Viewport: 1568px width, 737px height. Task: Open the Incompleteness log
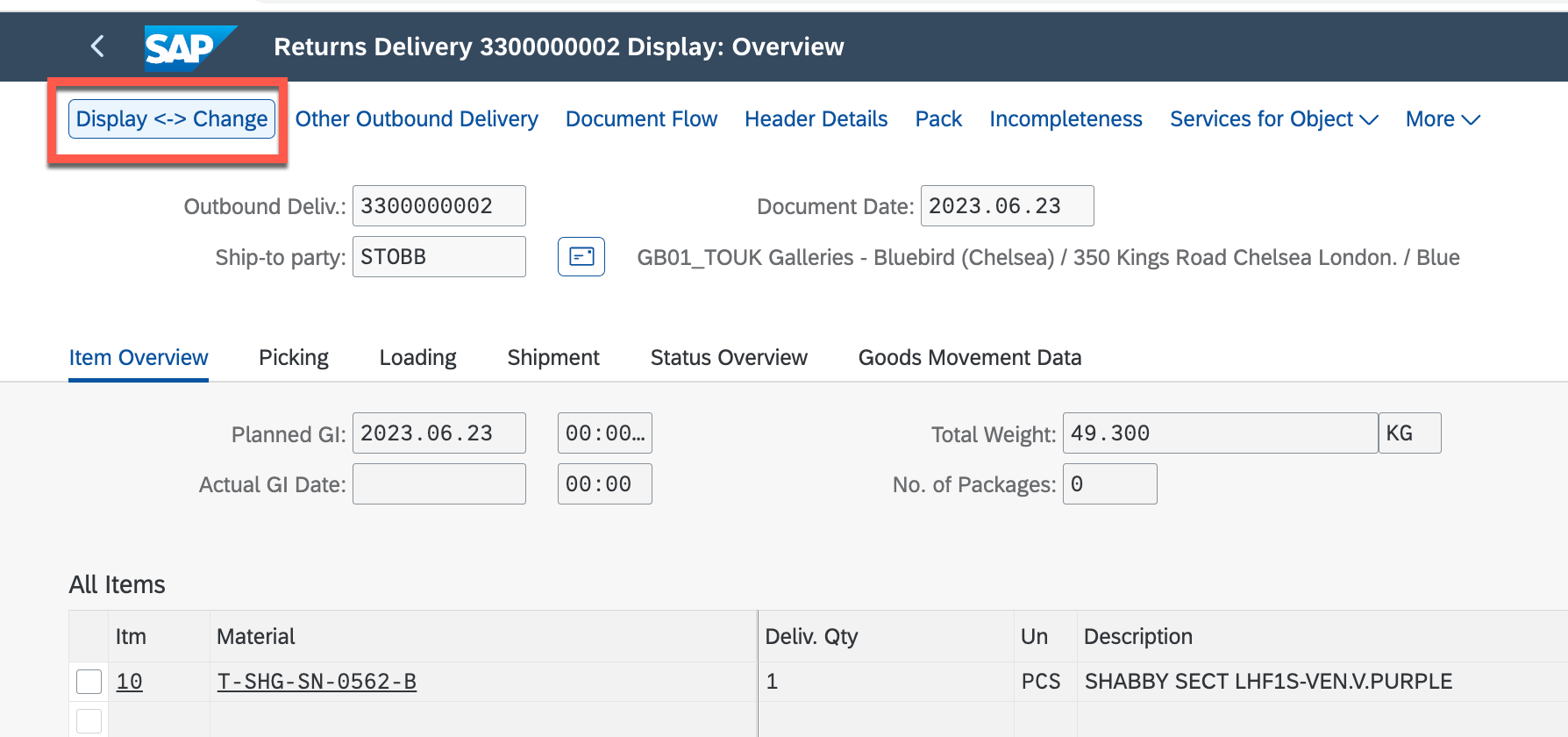[x=1066, y=119]
